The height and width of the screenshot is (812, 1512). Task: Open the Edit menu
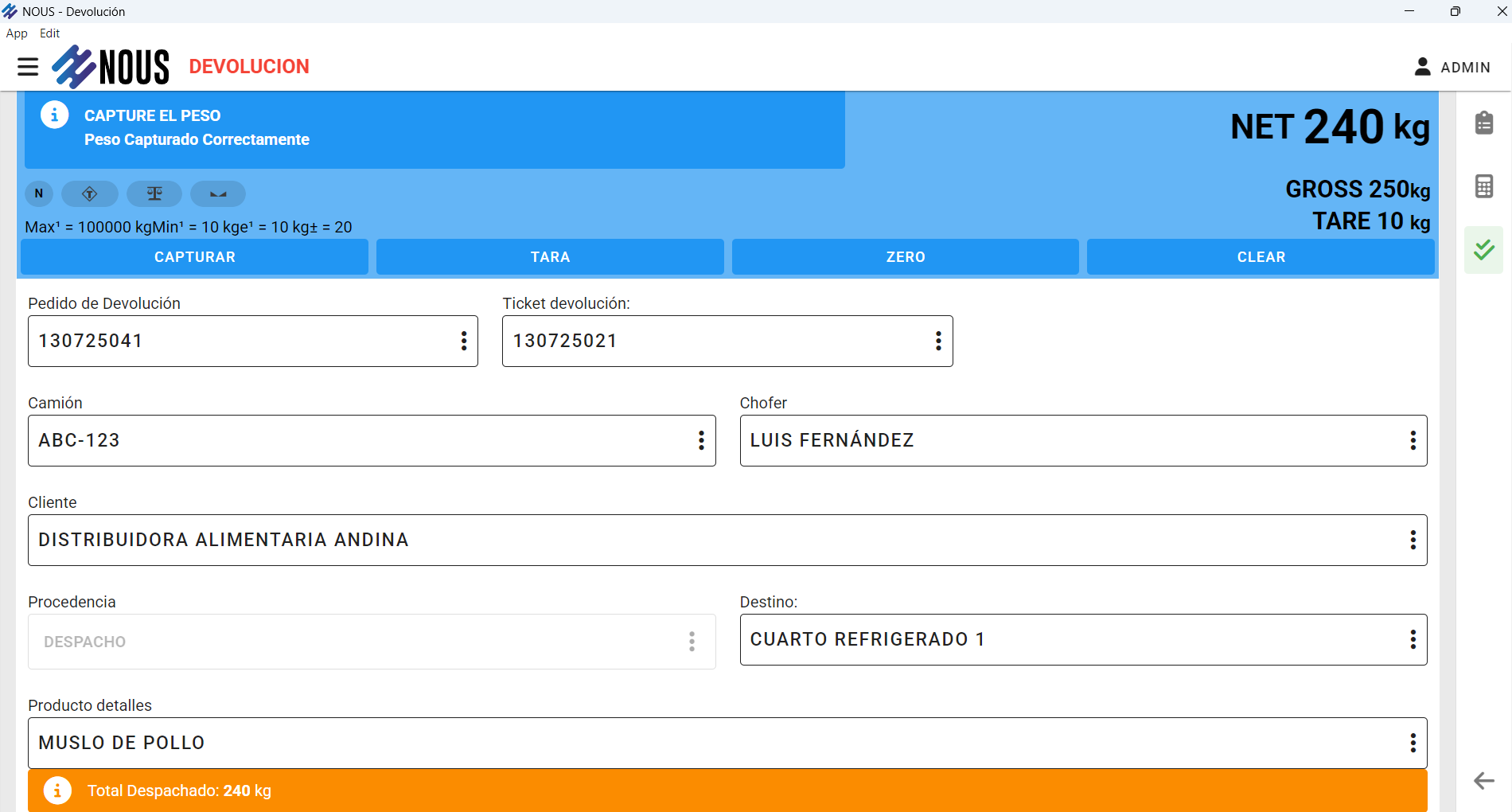(49, 33)
